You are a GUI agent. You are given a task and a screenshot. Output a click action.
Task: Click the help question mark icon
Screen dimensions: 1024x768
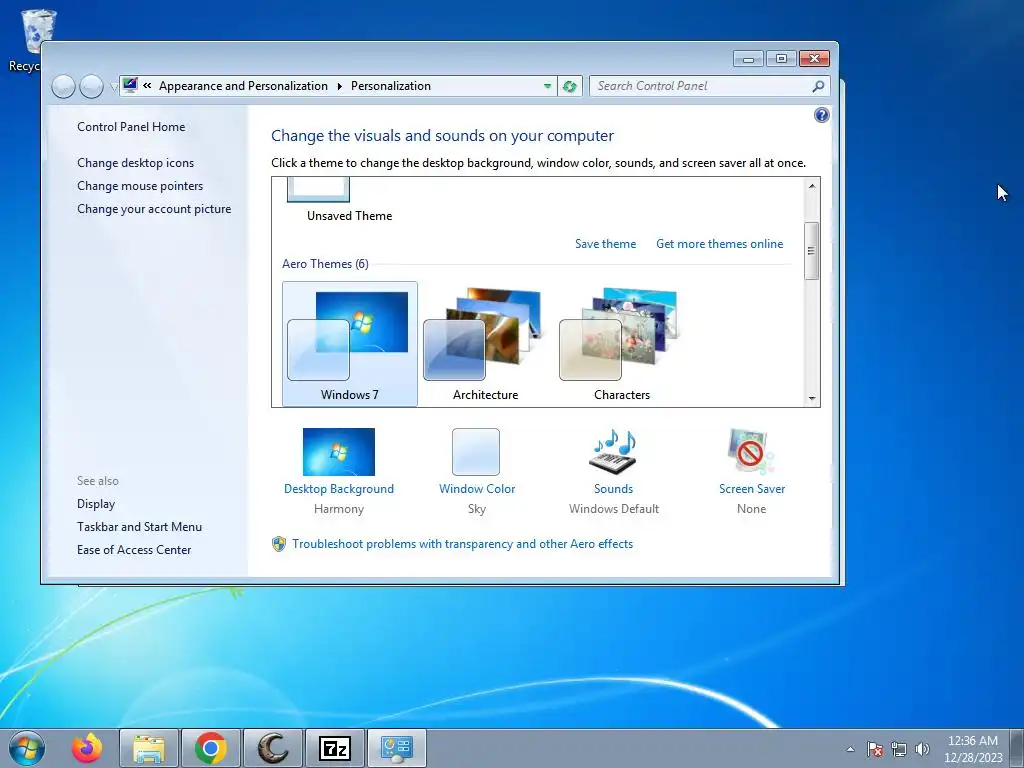[822, 116]
